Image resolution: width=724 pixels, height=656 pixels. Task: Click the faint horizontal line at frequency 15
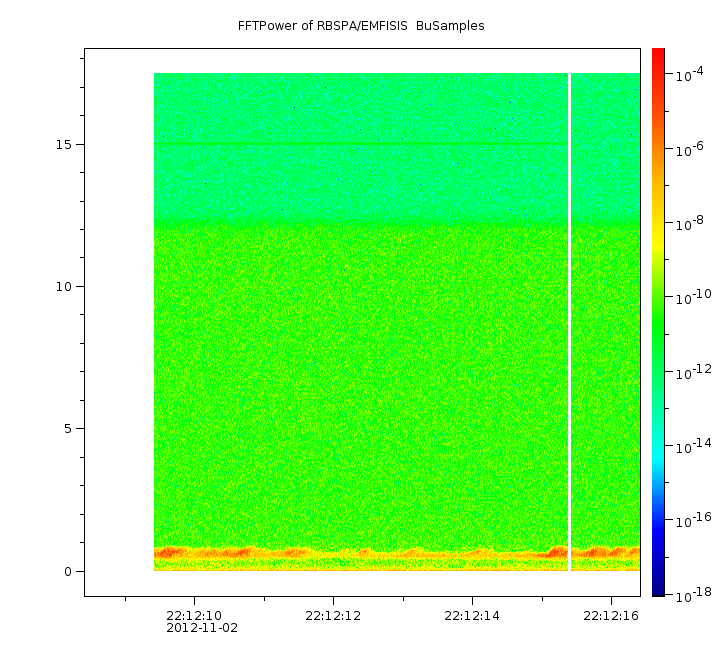tap(360, 145)
